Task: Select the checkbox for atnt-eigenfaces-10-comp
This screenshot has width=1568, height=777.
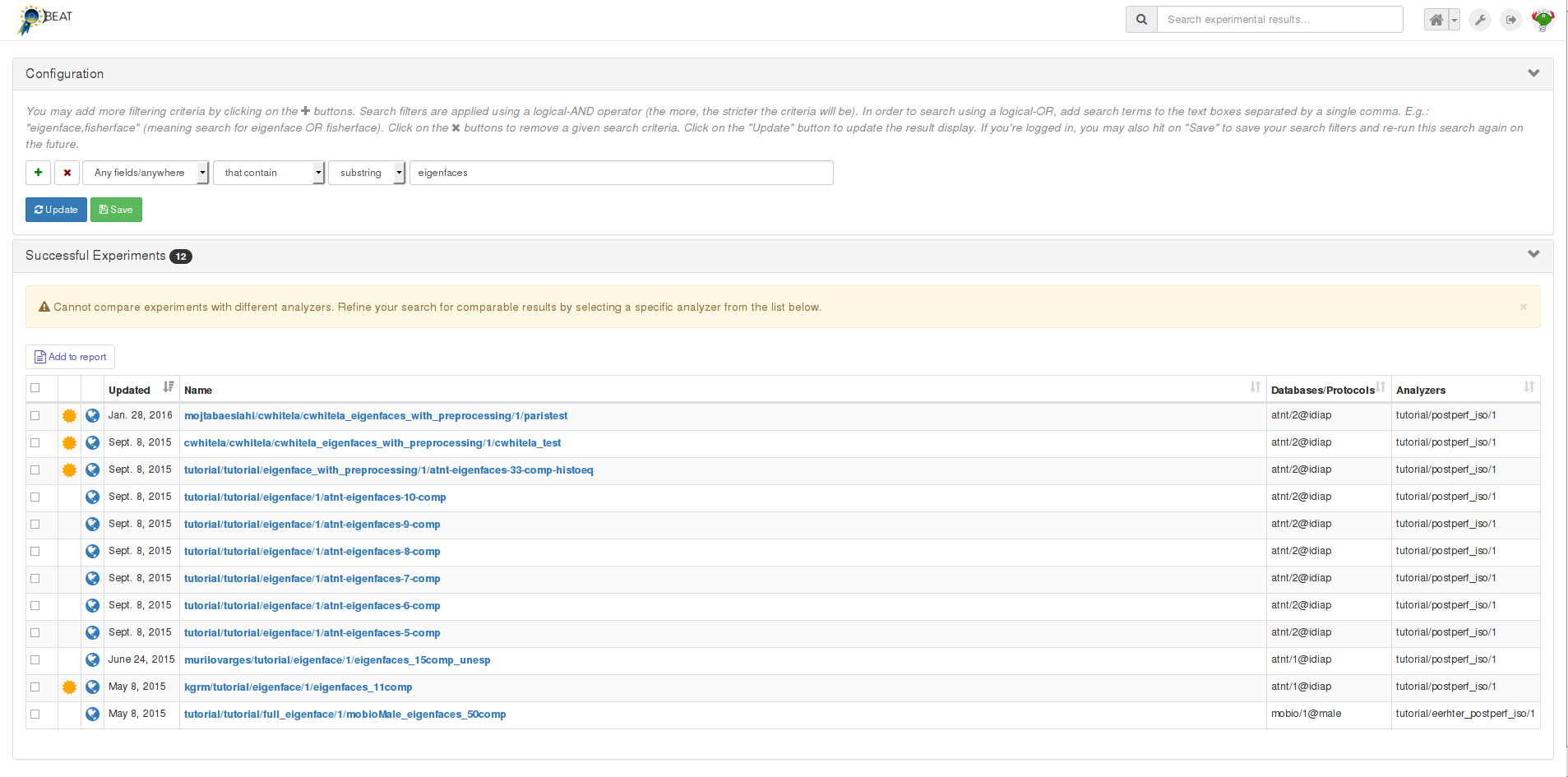Action: [x=35, y=497]
